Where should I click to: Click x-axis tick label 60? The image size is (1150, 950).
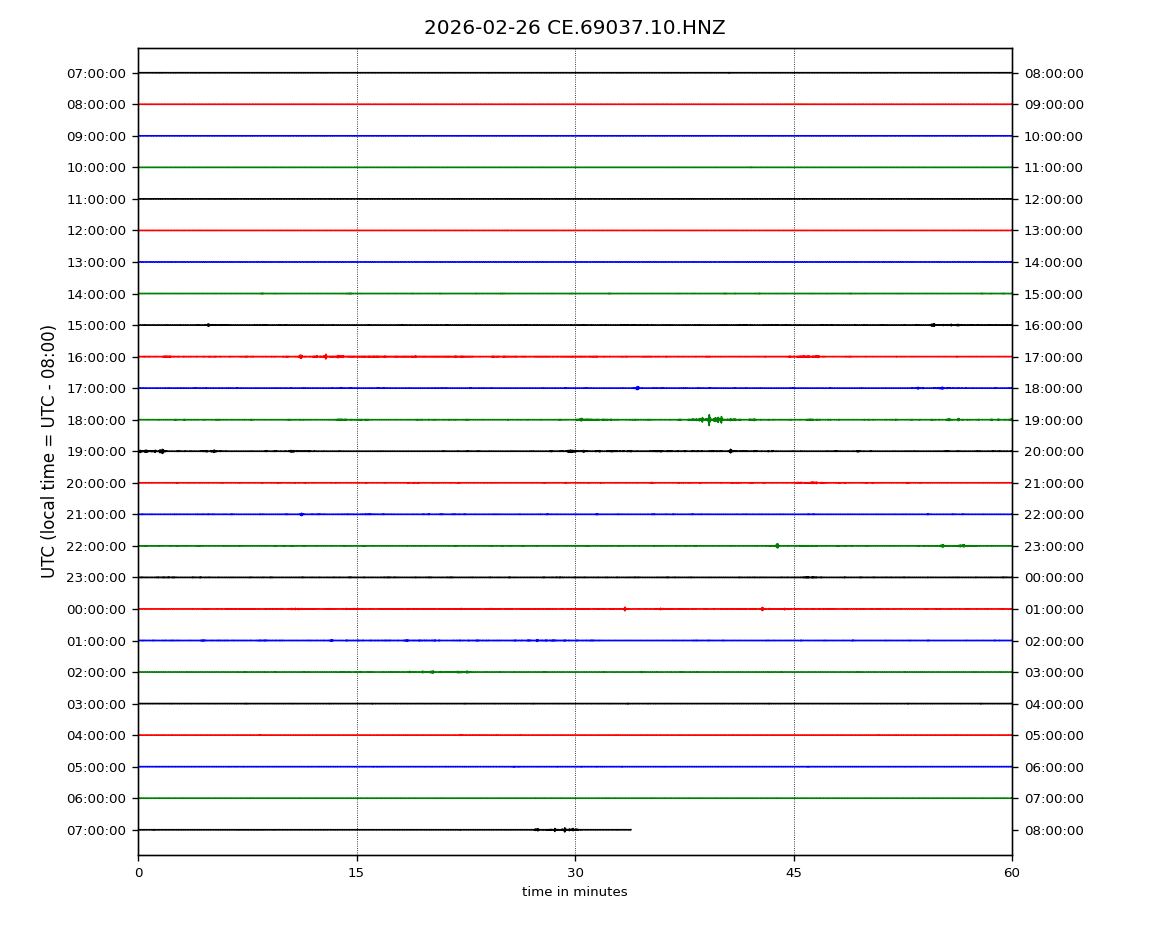point(1012,873)
